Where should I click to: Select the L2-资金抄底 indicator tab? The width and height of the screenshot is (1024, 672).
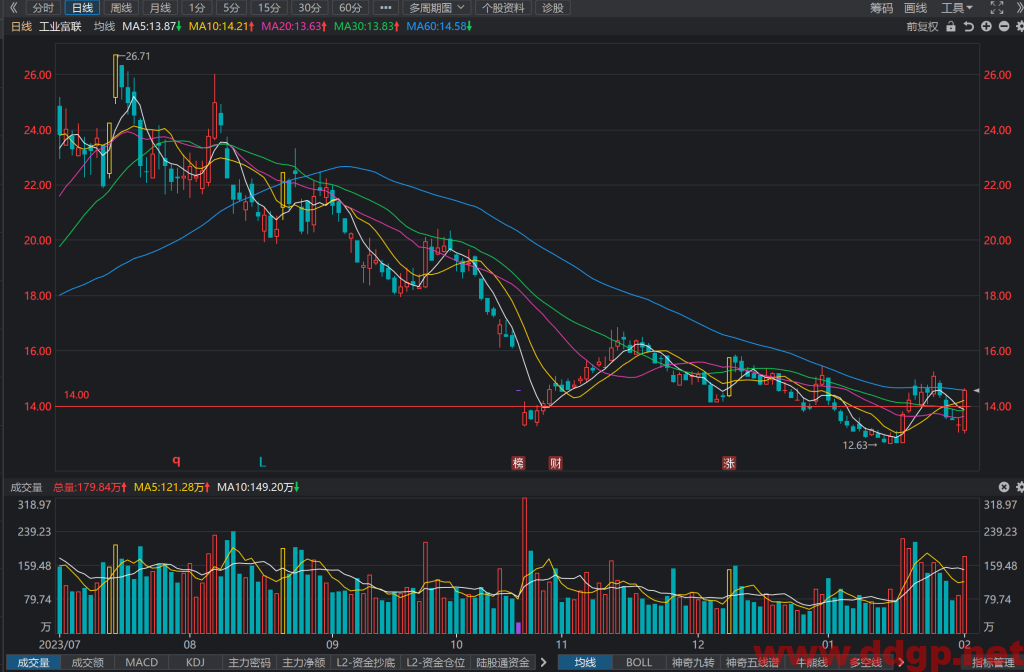coord(365,662)
